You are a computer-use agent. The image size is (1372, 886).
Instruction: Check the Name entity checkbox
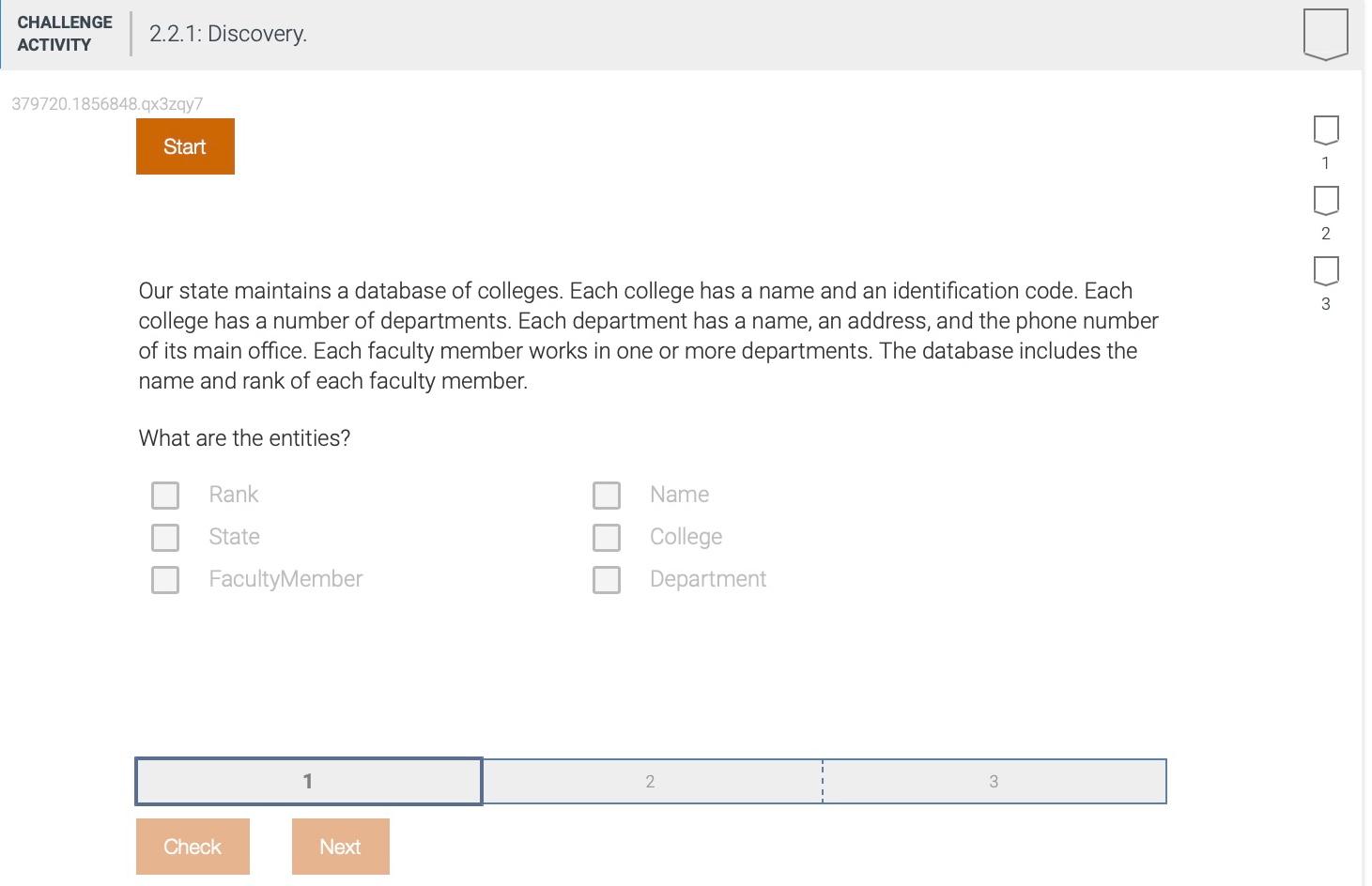(x=606, y=495)
